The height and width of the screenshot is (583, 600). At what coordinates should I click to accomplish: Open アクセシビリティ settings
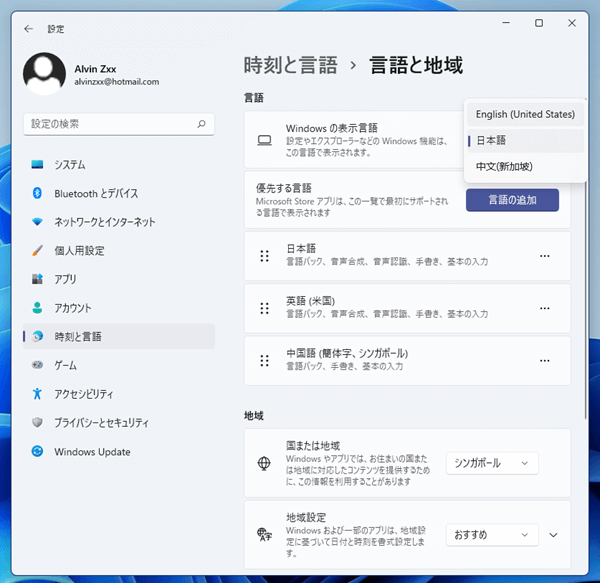click(119, 394)
